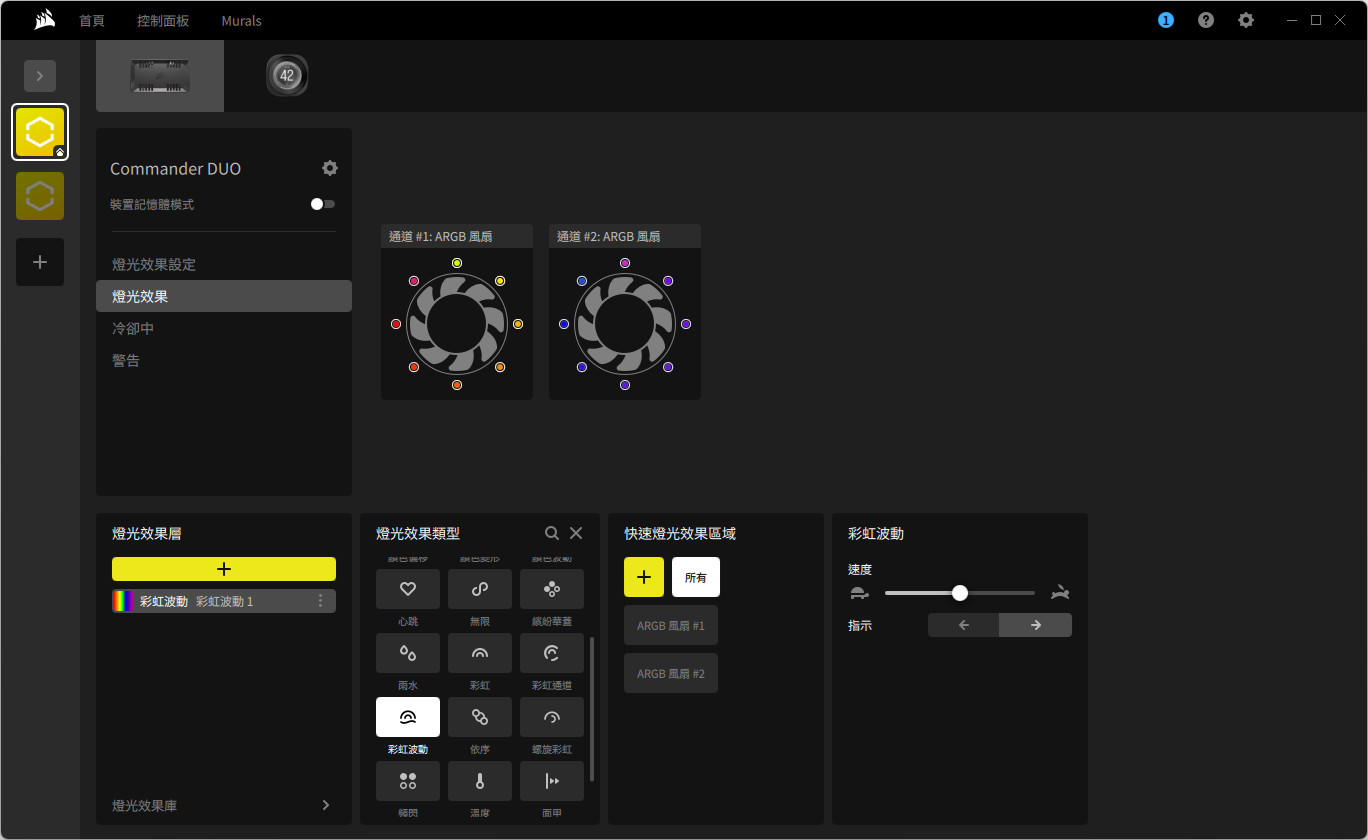Open search in 燈光效果類型 panel
1368x840 pixels.
552,533
